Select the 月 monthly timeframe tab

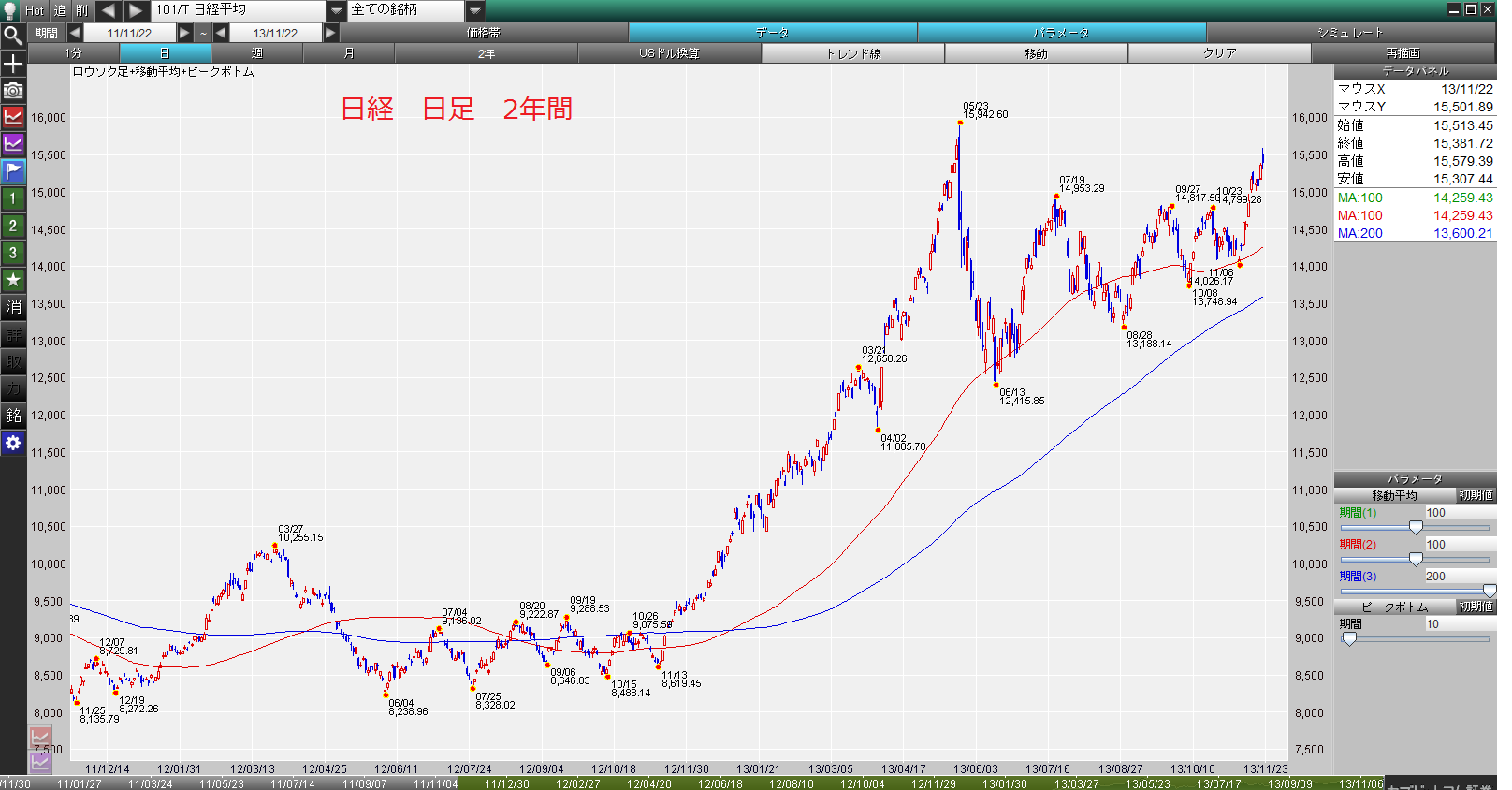click(x=348, y=53)
